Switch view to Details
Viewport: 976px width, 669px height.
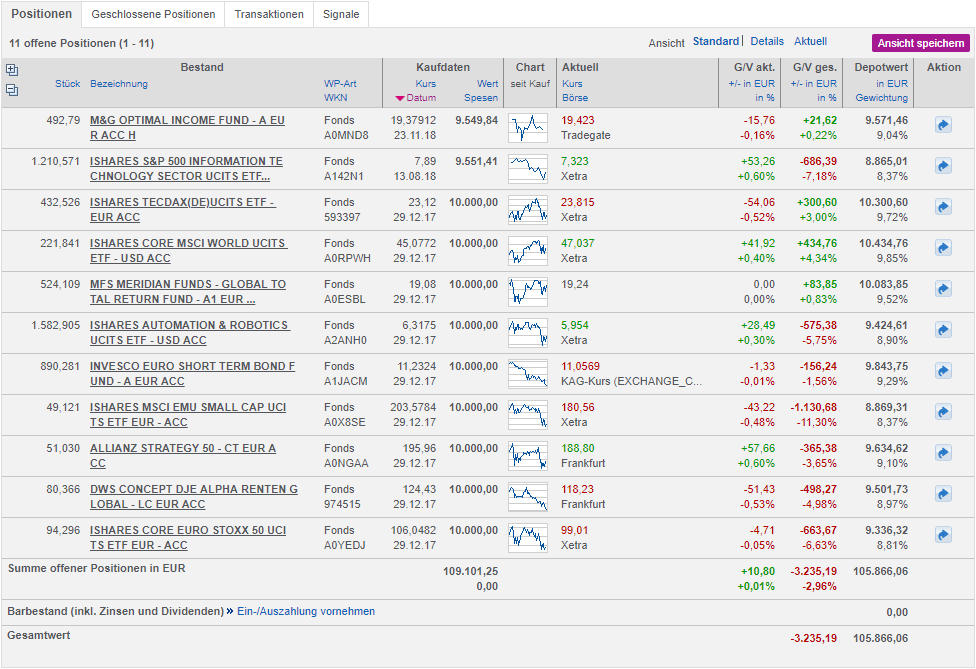pyautogui.click(x=767, y=42)
